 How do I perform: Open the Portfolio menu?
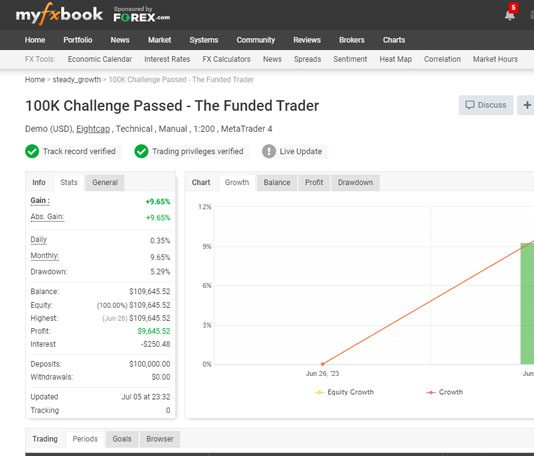click(x=78, y=40)
